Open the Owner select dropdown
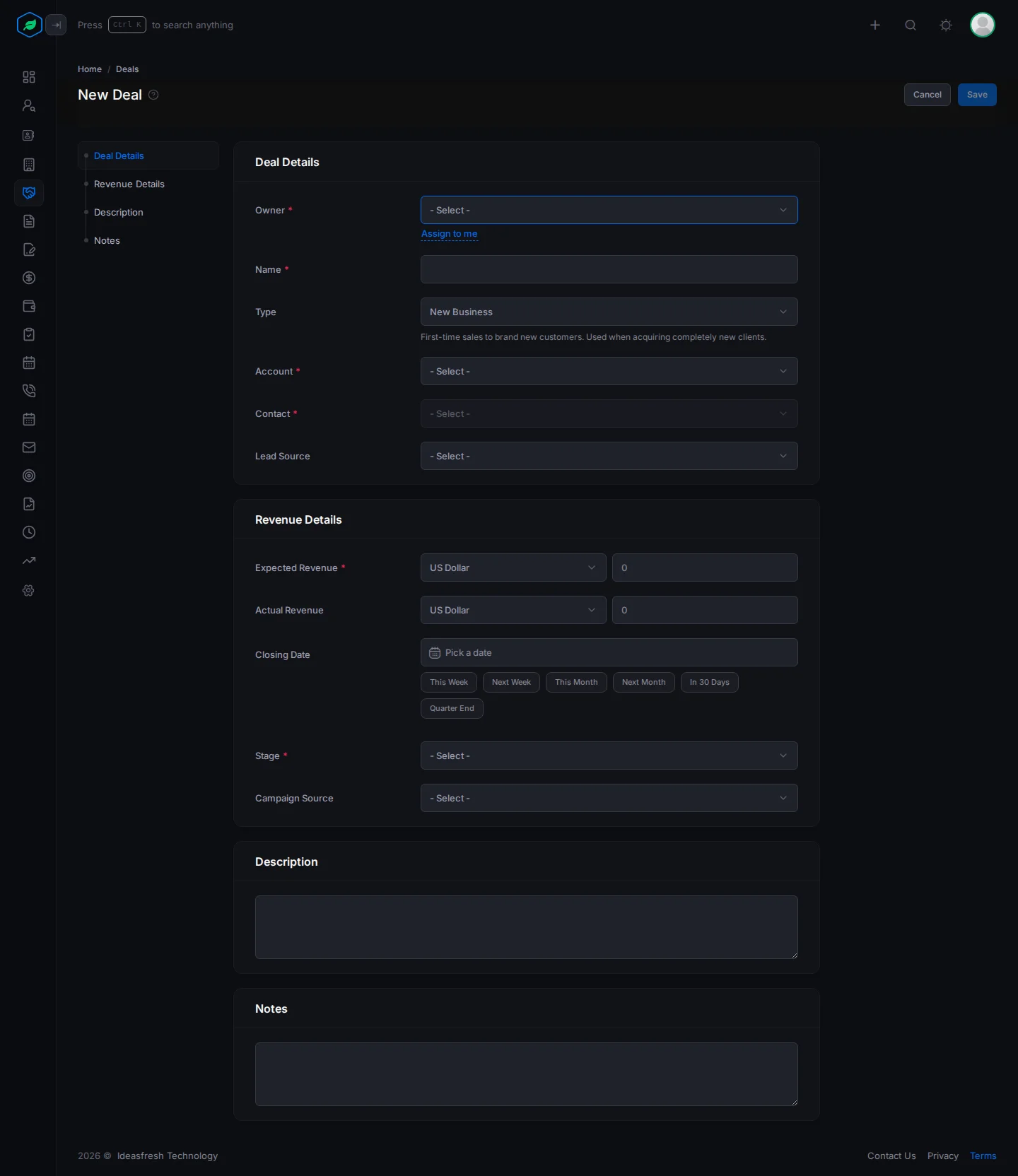Viewport: 1018px width, 1176px height. [x=609, y=210]
